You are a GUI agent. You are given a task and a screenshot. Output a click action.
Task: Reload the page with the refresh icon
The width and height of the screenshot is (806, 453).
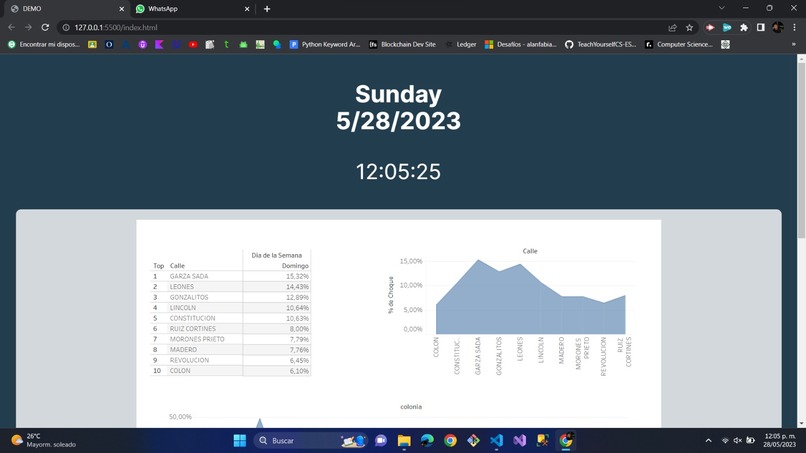pyautogui.click(x=45, y=27)
